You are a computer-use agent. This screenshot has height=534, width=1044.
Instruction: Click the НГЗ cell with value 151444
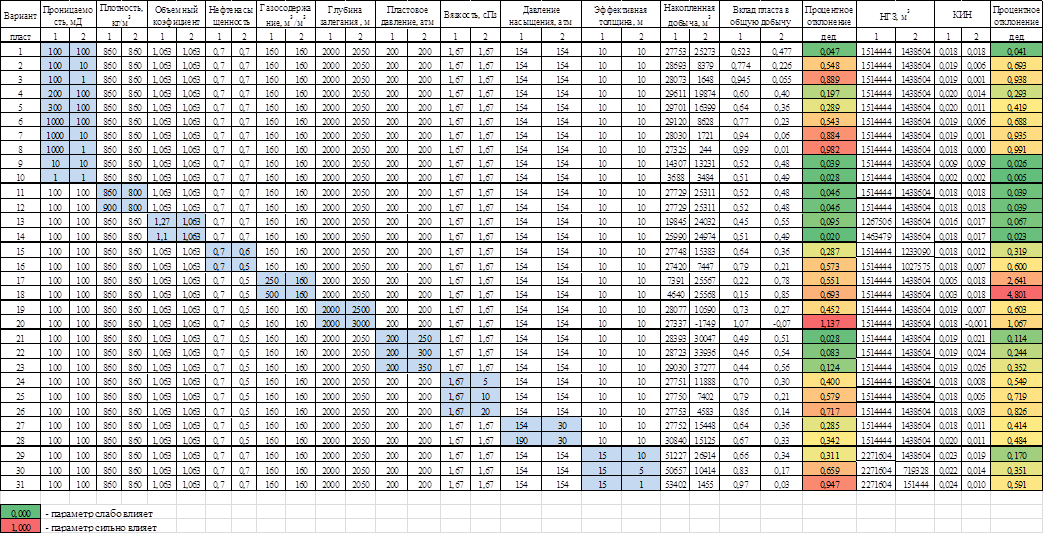click(x=914, y=483)
